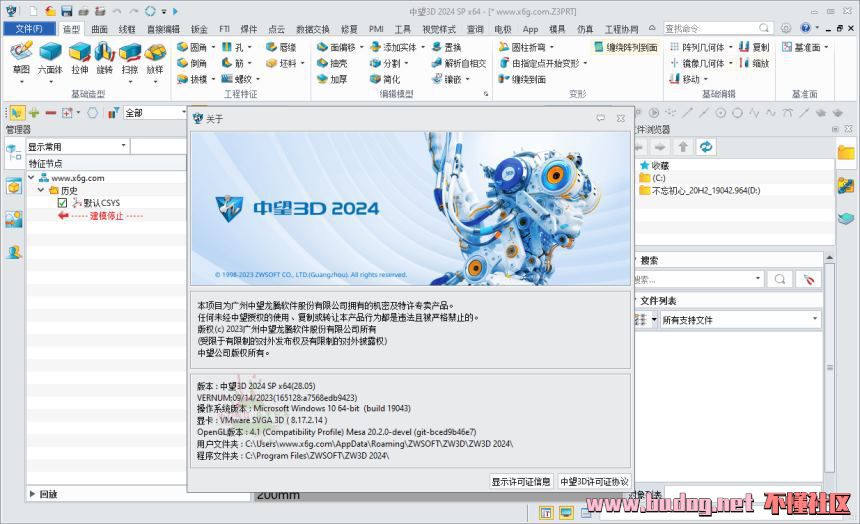Collapse the www.x6g.com tree node

pyautogui.click(x=31, y=177)
